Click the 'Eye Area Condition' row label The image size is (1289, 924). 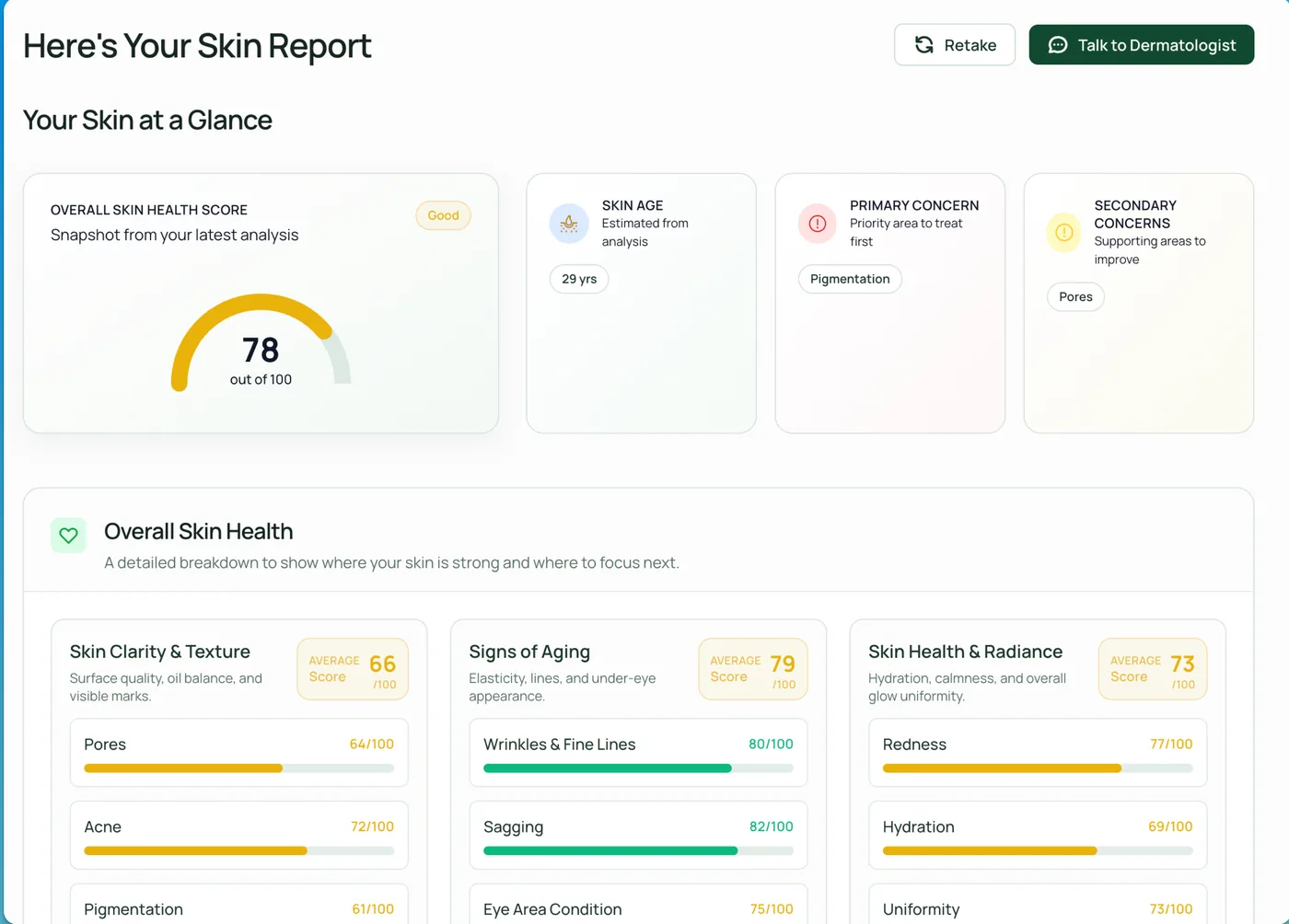[x=552, y=909]
